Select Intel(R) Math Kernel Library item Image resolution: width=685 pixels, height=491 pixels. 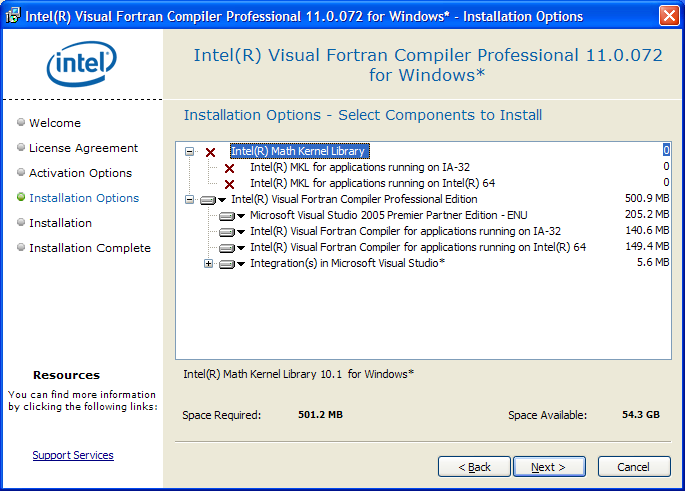coord(299,151)
